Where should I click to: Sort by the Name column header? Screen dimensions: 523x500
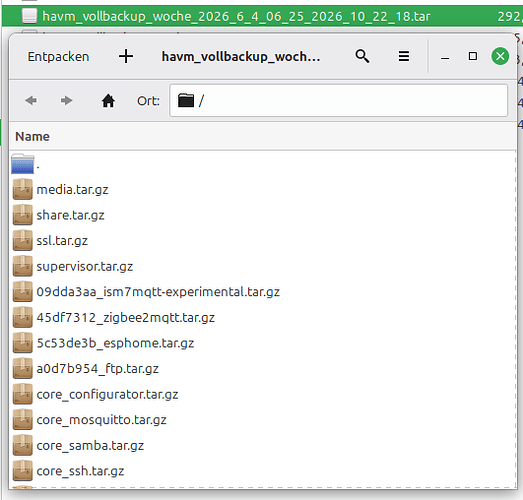32,136
